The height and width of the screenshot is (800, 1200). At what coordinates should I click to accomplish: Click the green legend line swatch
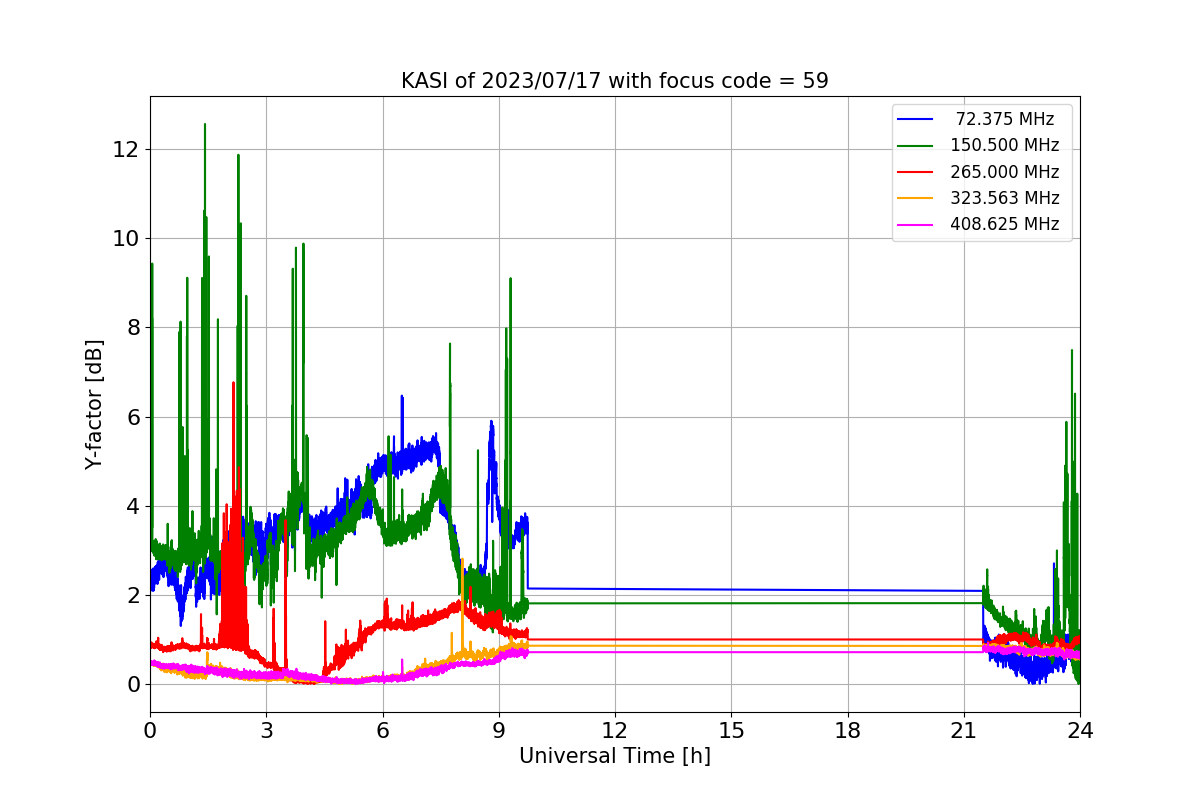click(x=915, y=146)
